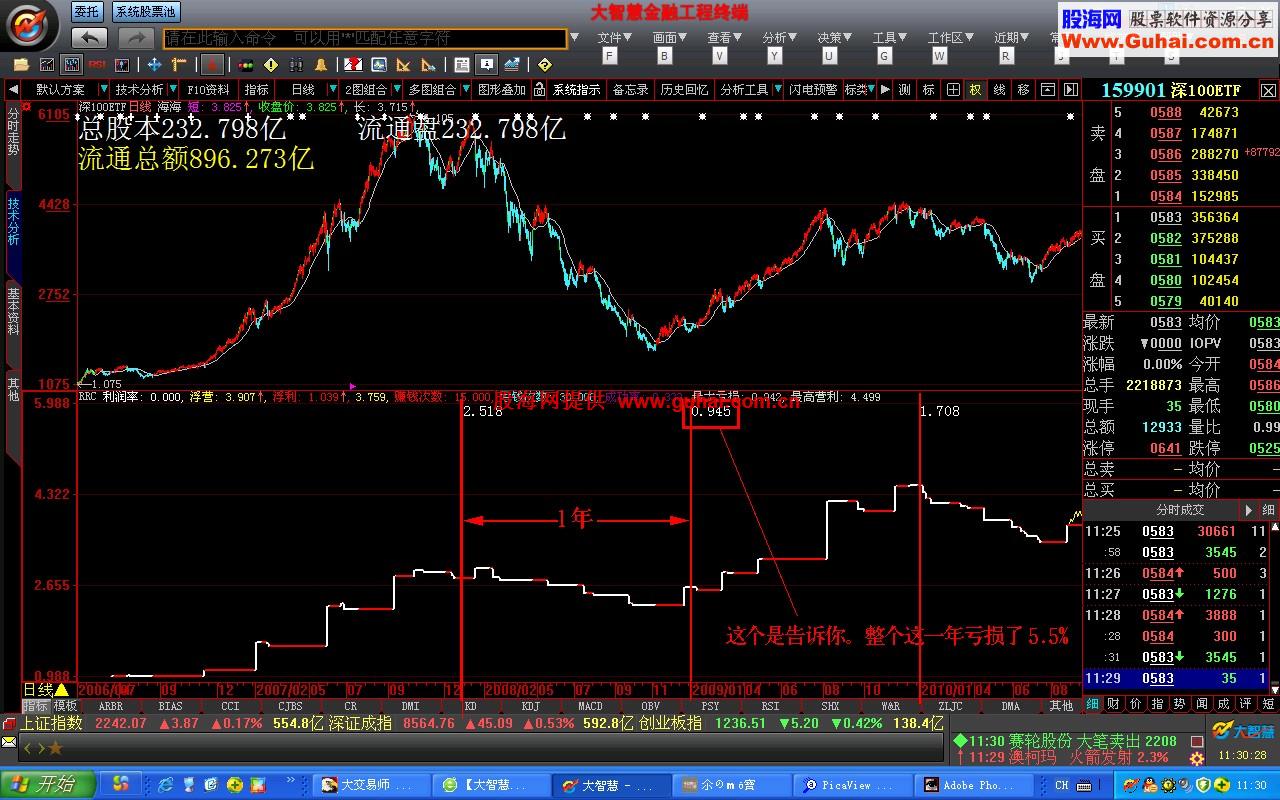Click the 系统股票池 button
1280x800 pixels.
145,12
